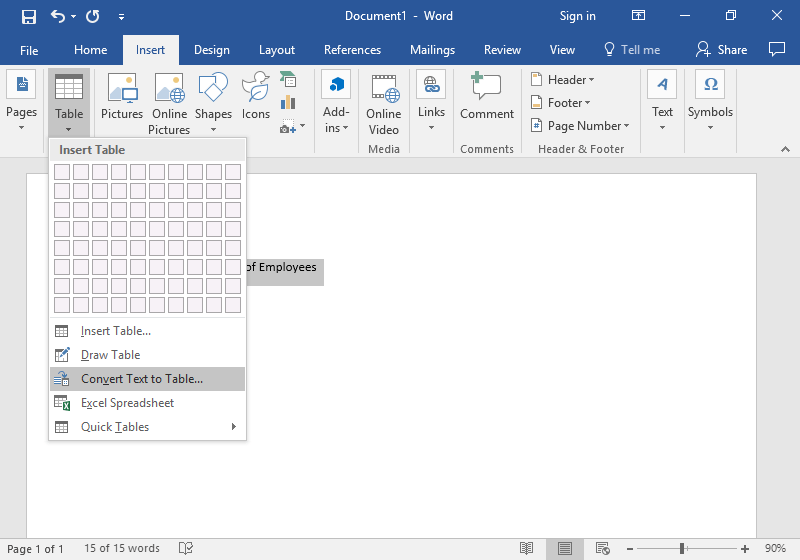Viewport: 800px width, 560px height.
Task: Click the Share button
Action: [x=722, y=50]
